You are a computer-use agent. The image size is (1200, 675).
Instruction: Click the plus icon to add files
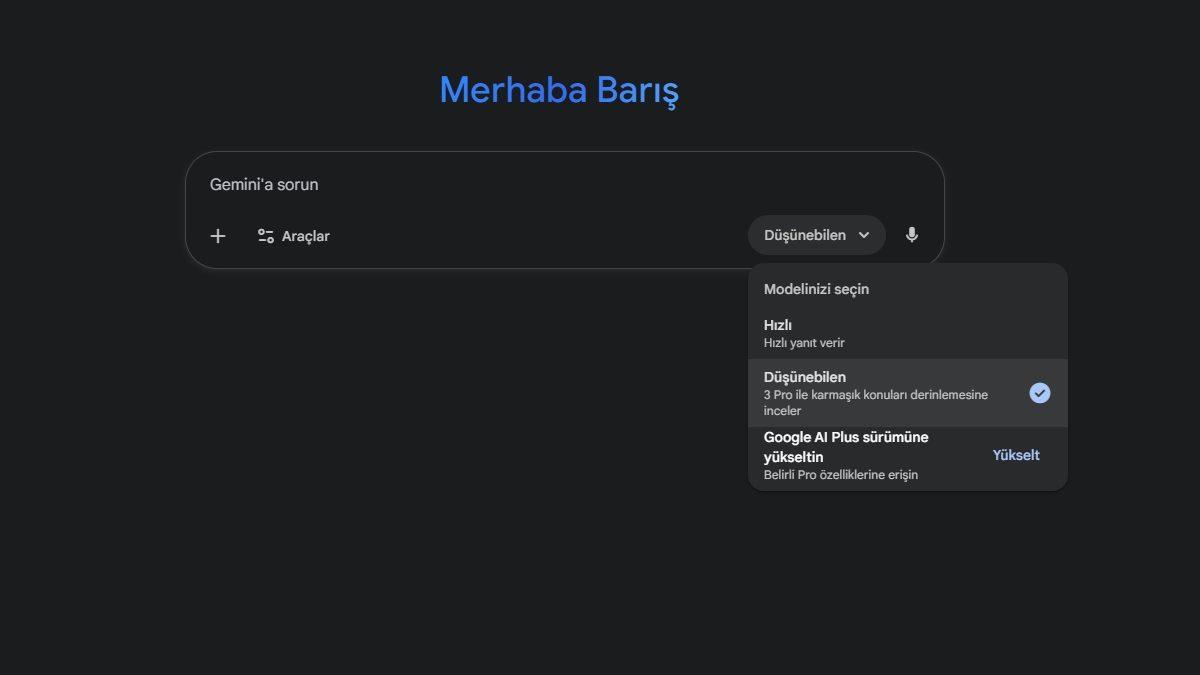[218, 236]
